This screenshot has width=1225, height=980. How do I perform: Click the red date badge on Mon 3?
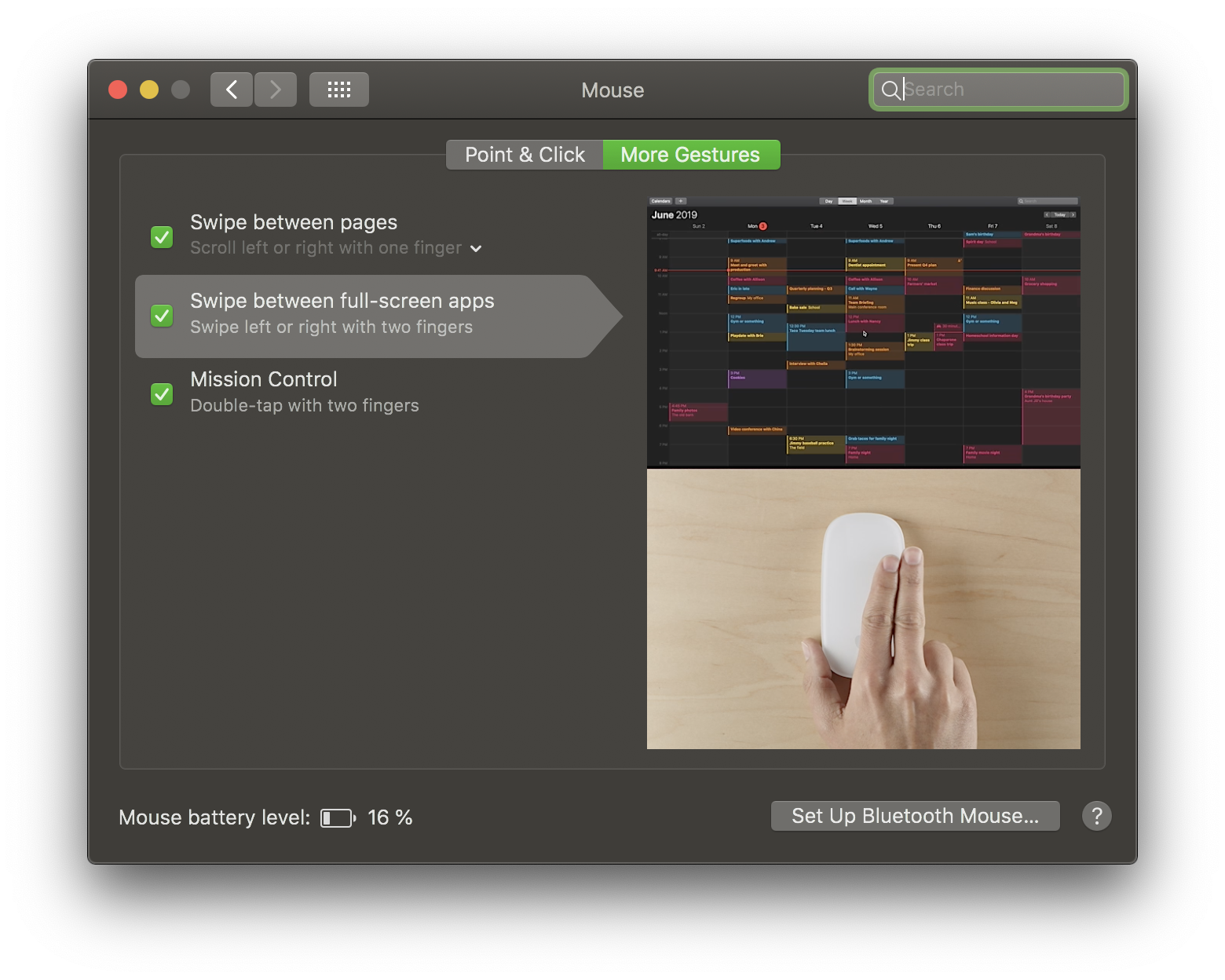[762, 226]
